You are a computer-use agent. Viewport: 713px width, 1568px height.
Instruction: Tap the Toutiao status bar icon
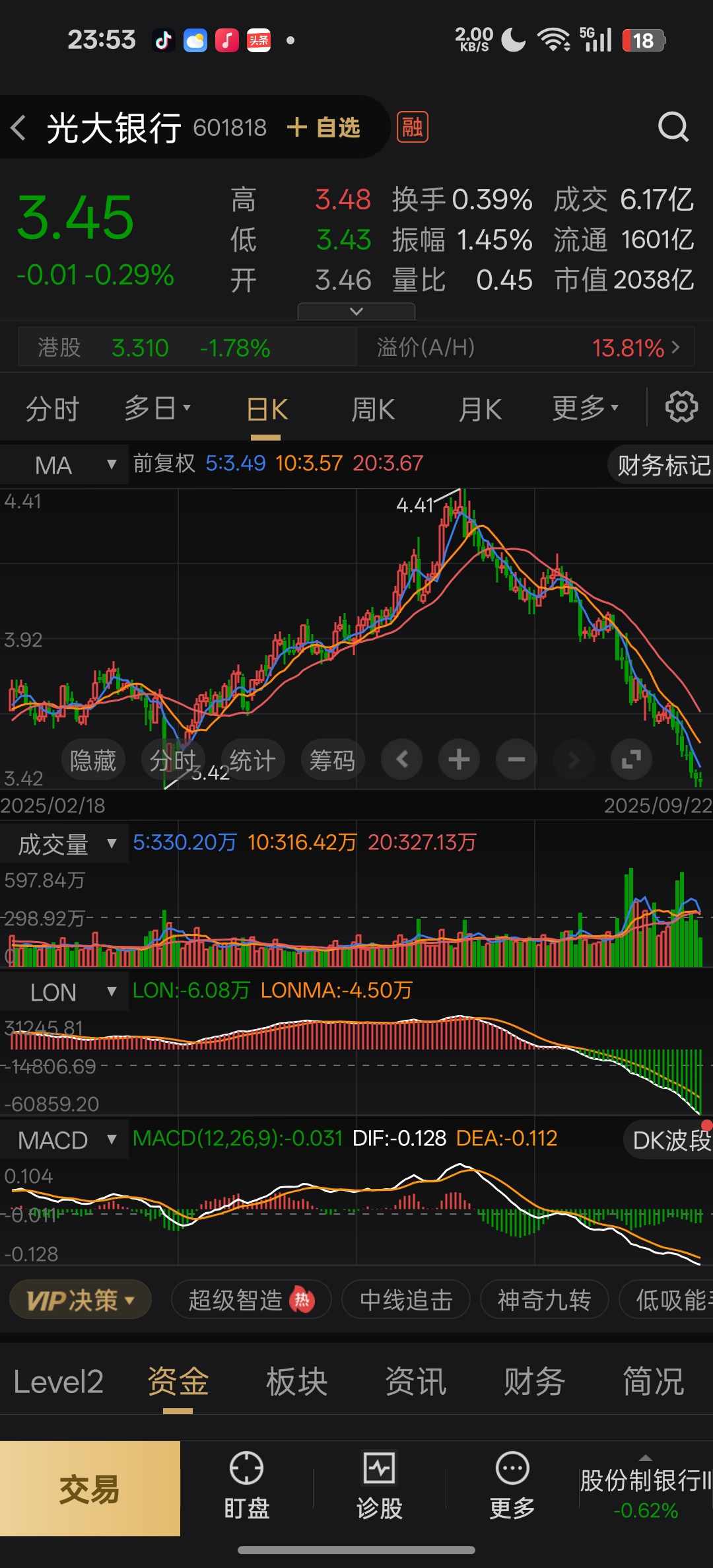coord(259,40)
